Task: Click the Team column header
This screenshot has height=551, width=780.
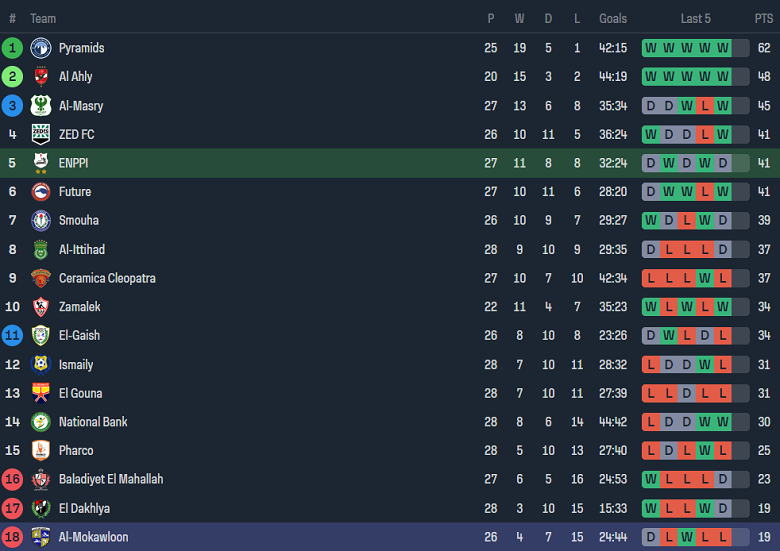Action: click(x=43, y=19)
